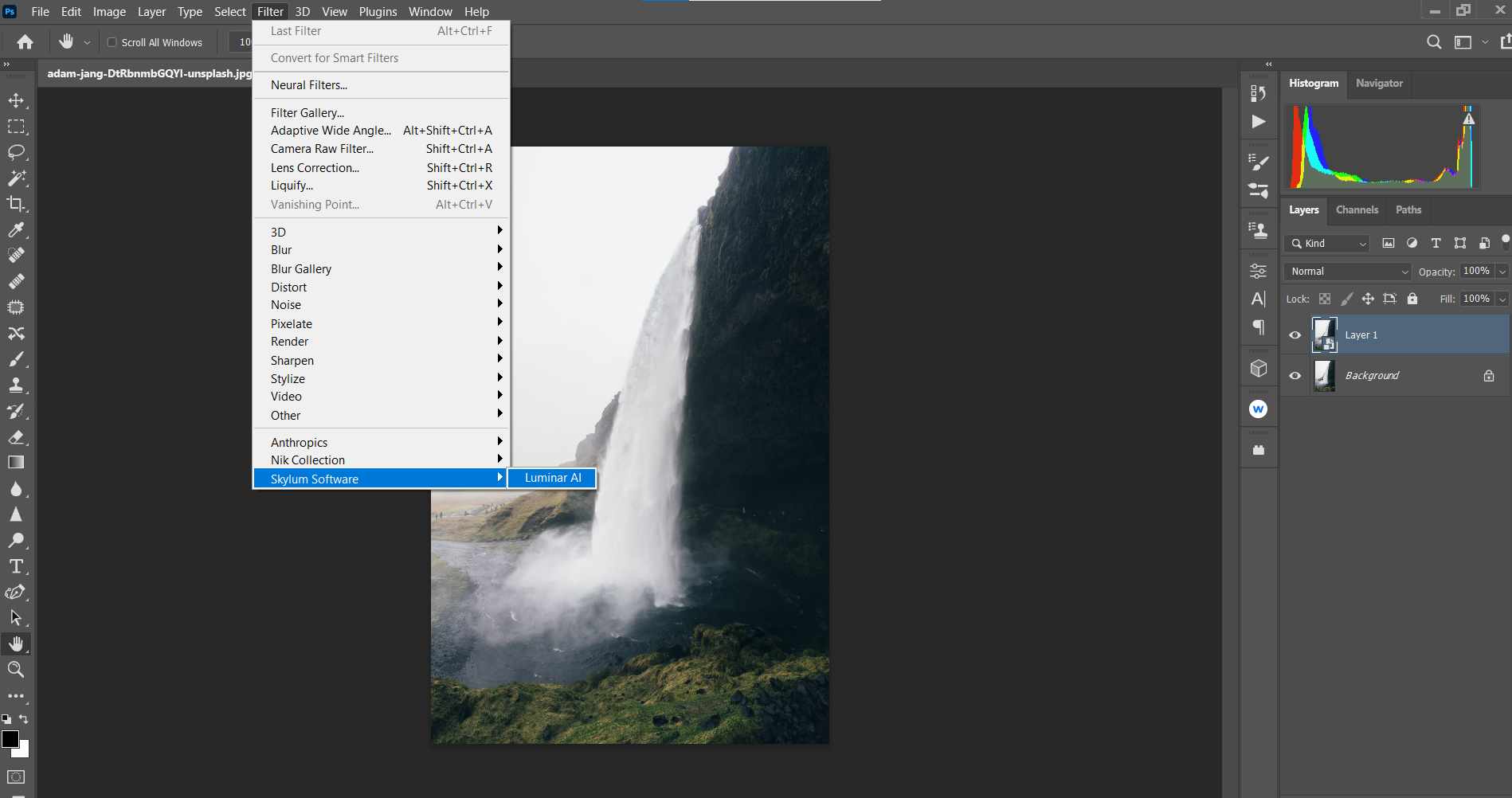The image size is (1512, 798).
Task: Open Neural Filters
Action: click(x=381, y=85)
